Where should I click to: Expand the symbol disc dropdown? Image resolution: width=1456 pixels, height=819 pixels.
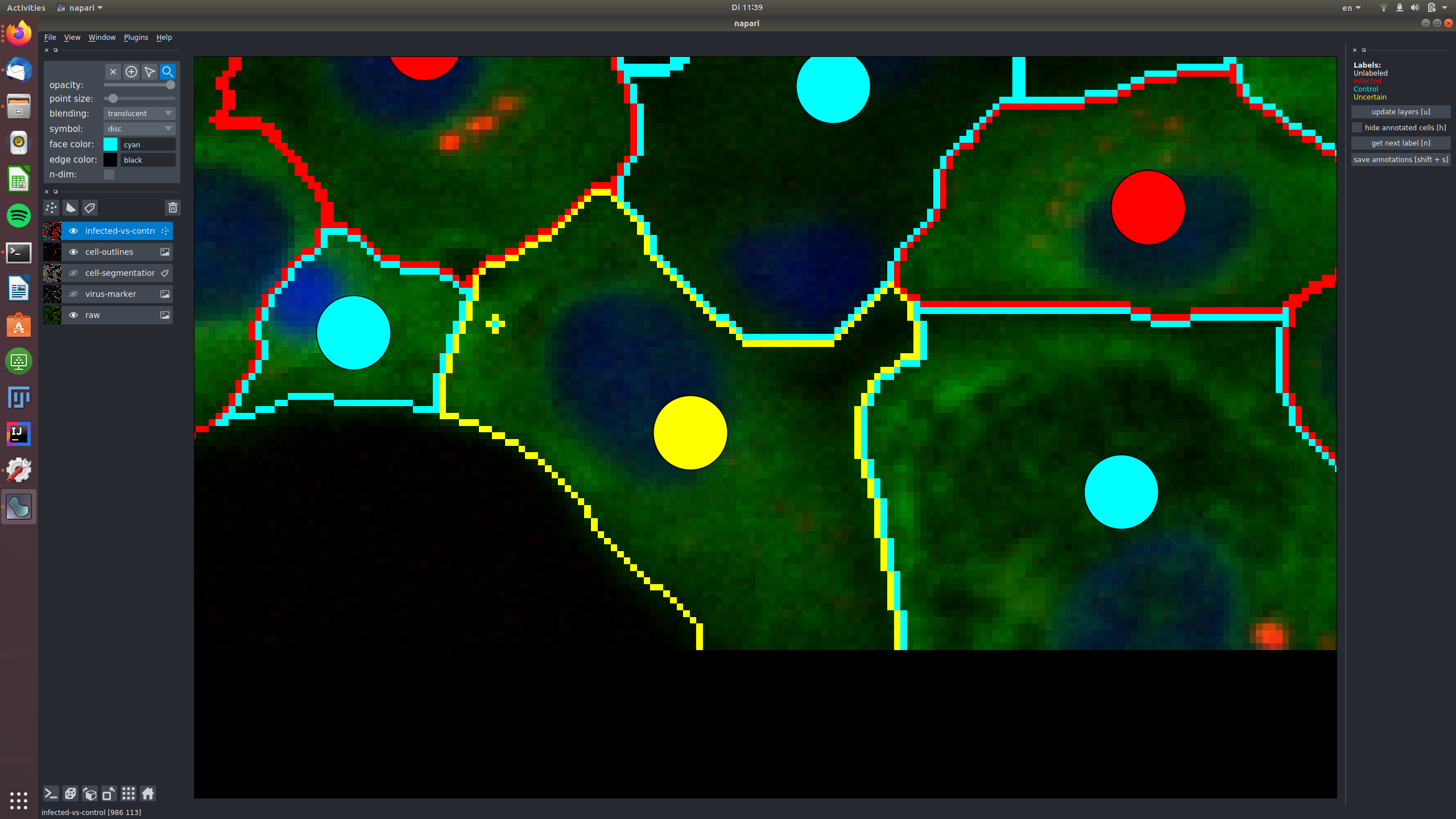pyautogui.click(x=139, y=129)
